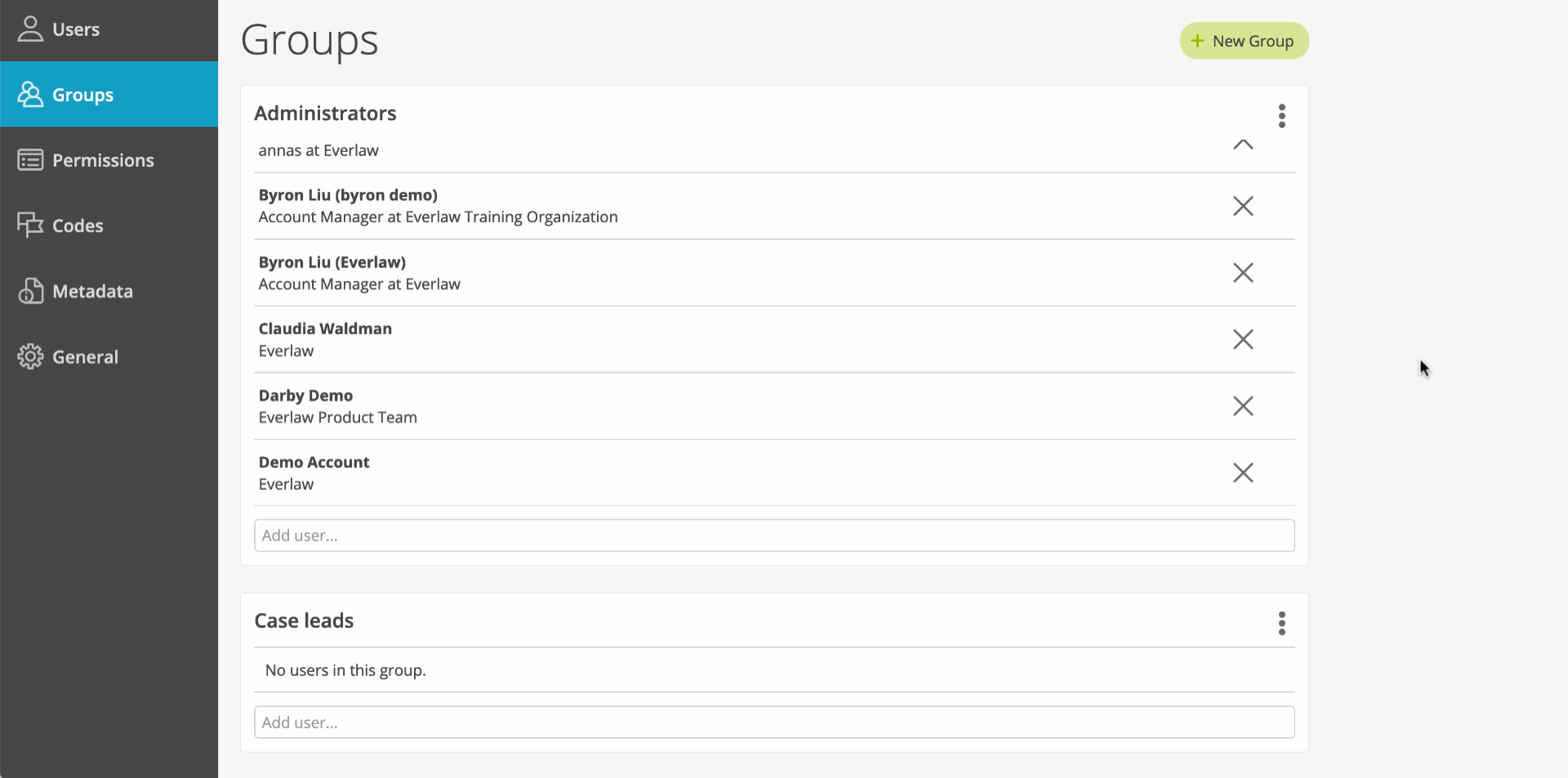The image size is (1568, 778).
Task: Remove Demo Account from Administrators
Action: [x=1242, y=473]
